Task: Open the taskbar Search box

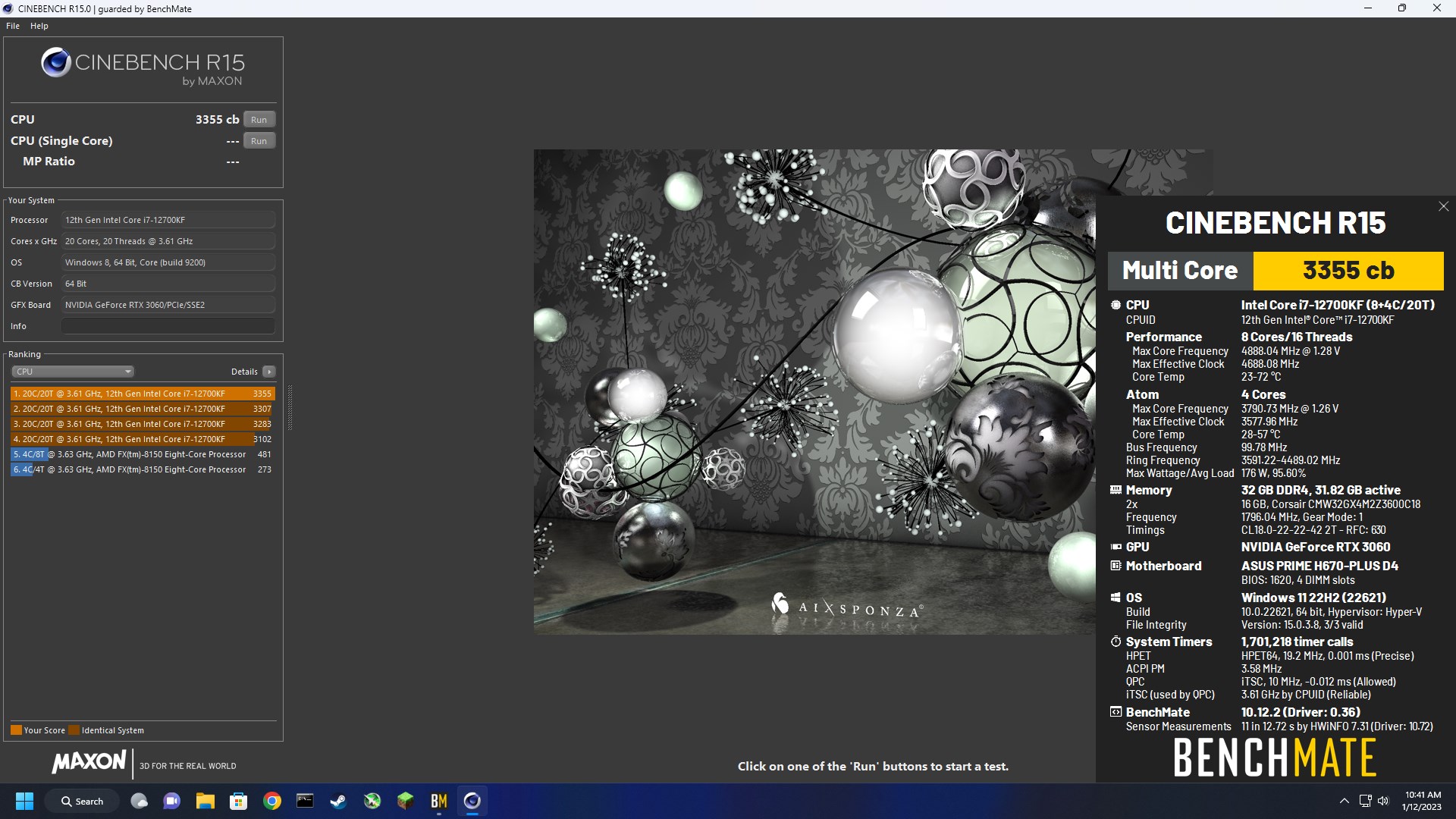Action: [82, 801]
